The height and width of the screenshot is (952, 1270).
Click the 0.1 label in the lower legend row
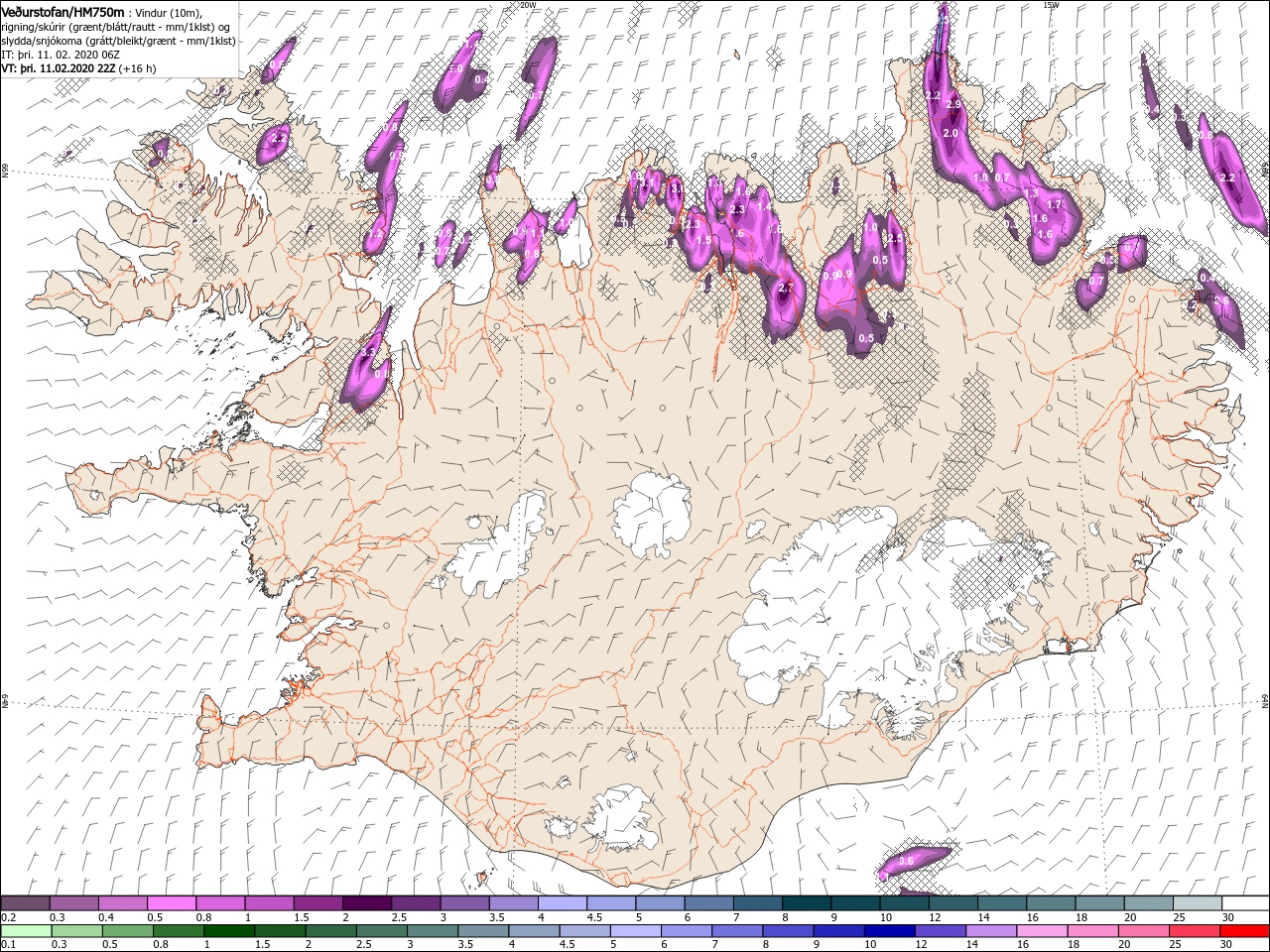click(8, 944)
